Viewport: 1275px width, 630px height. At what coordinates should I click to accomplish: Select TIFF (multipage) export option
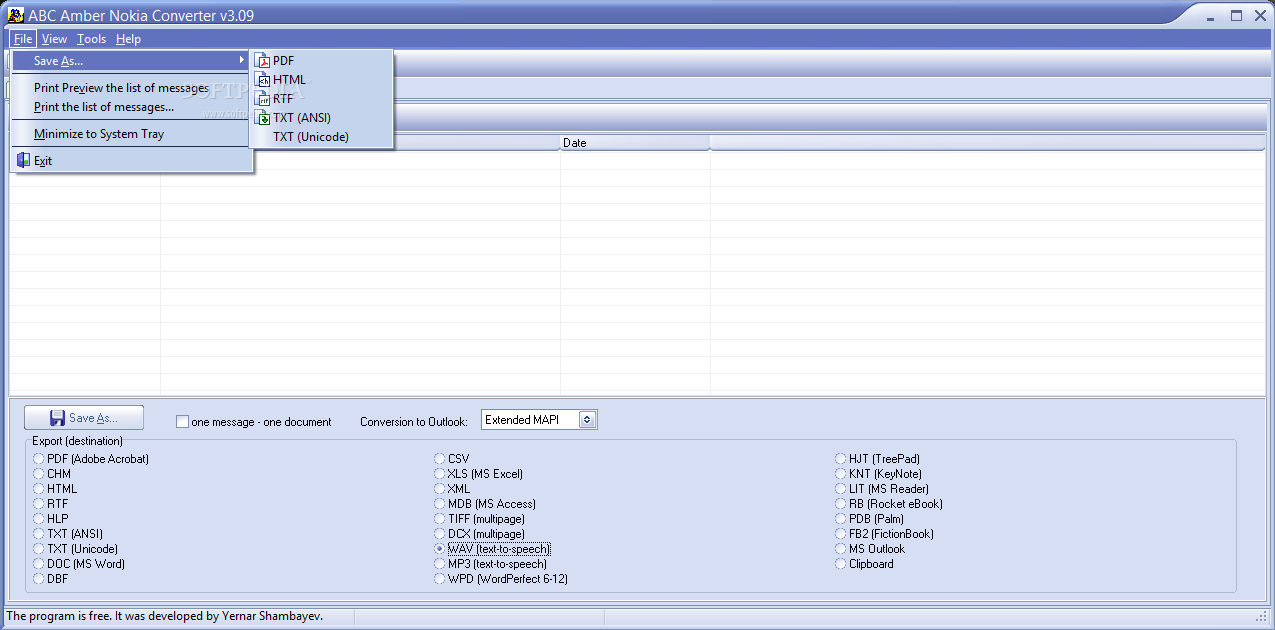[x=480, y=519]
